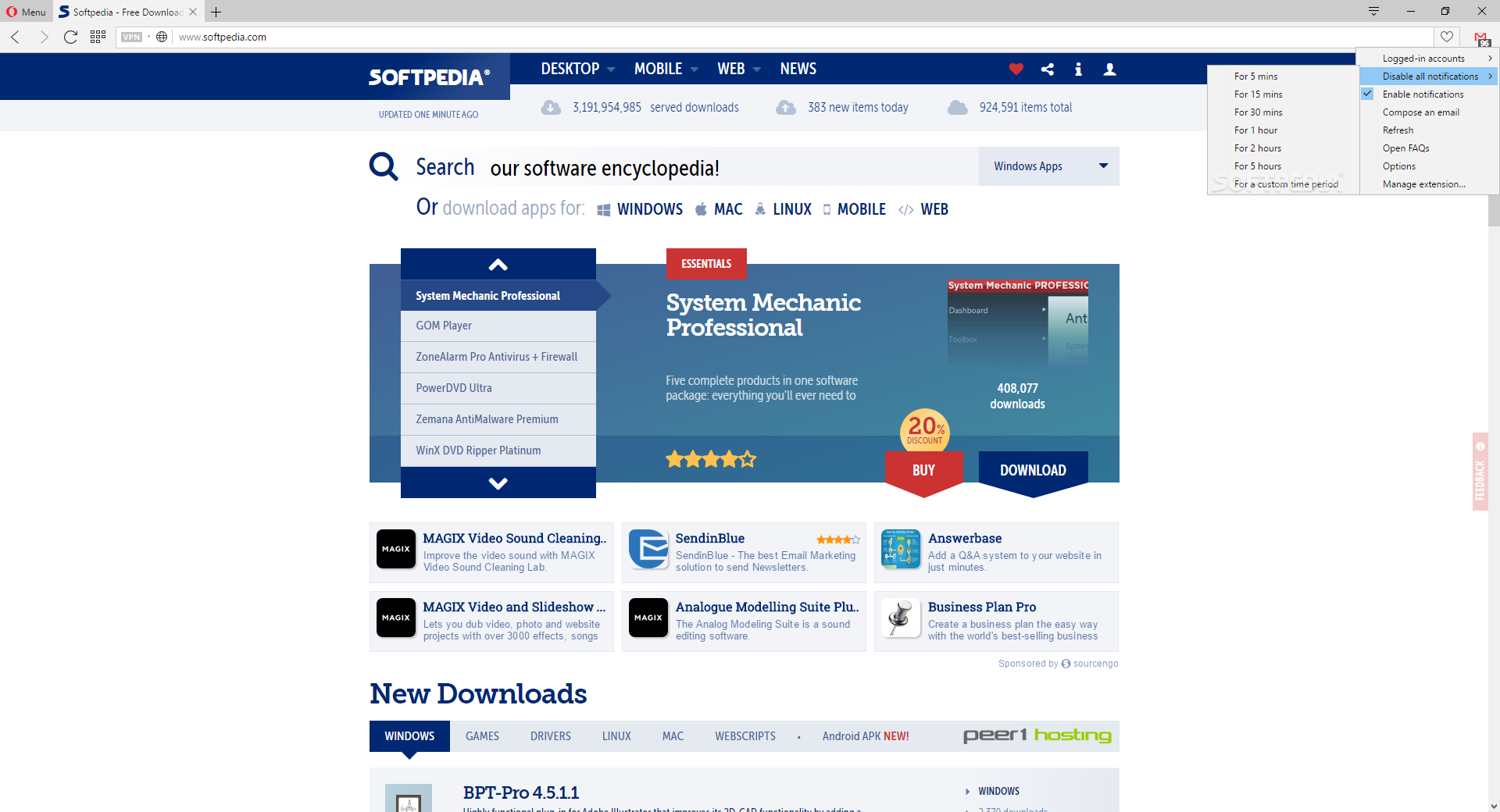Click the Gmail notifier extension icon
Viewport: 1500px width, 812px height.
click(1481, 37)
